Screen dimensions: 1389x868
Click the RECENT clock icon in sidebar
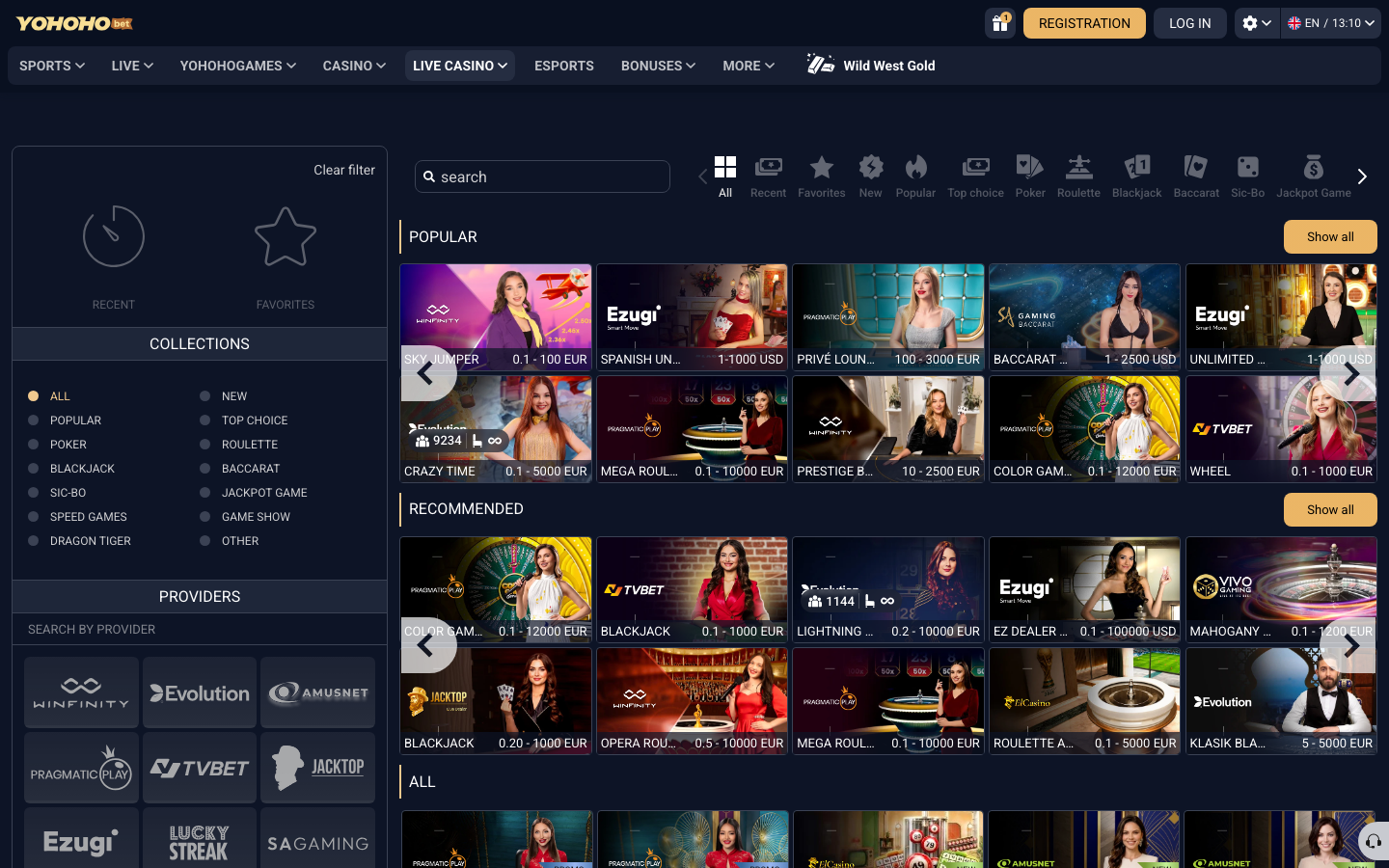114,236
